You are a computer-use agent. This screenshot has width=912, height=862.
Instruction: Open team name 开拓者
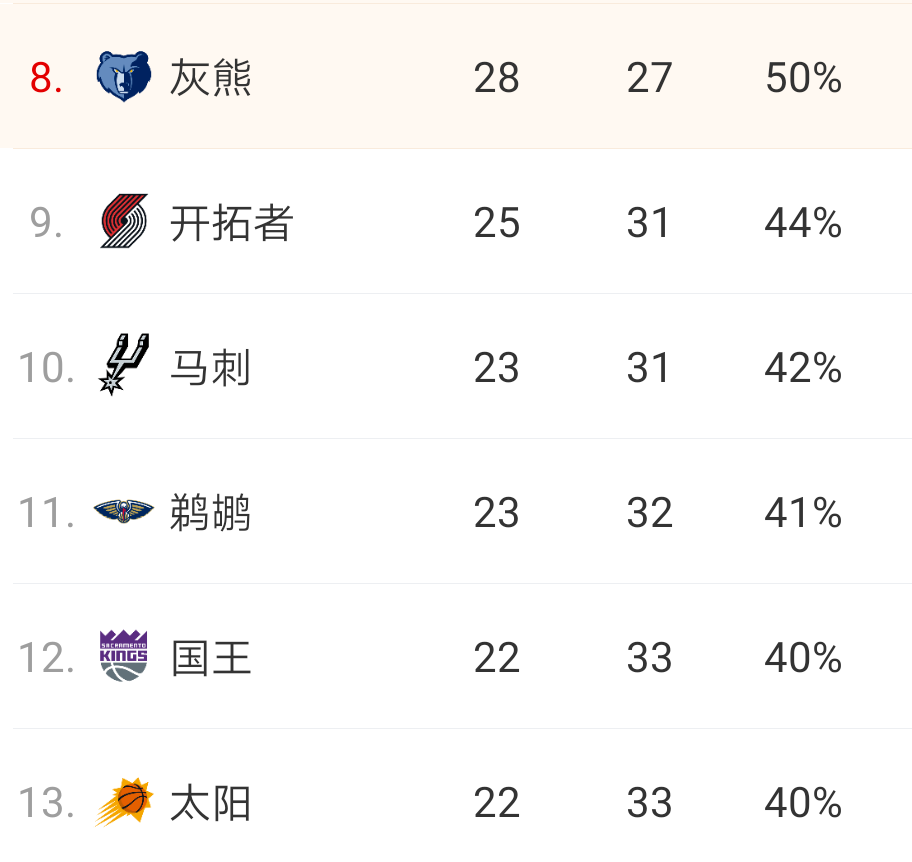click(231, 222)
